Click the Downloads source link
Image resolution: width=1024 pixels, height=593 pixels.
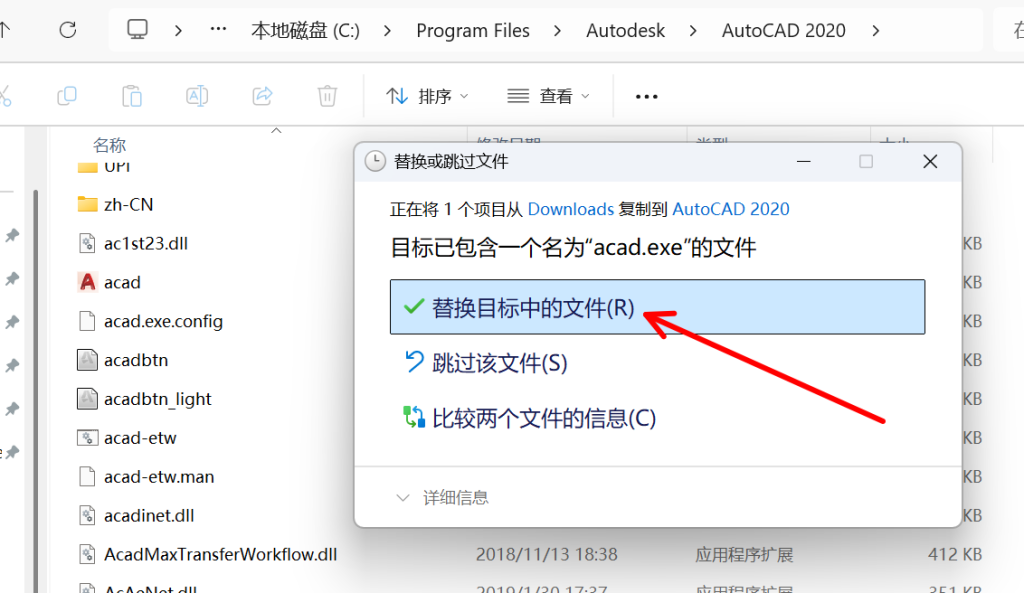pos(570,209)
